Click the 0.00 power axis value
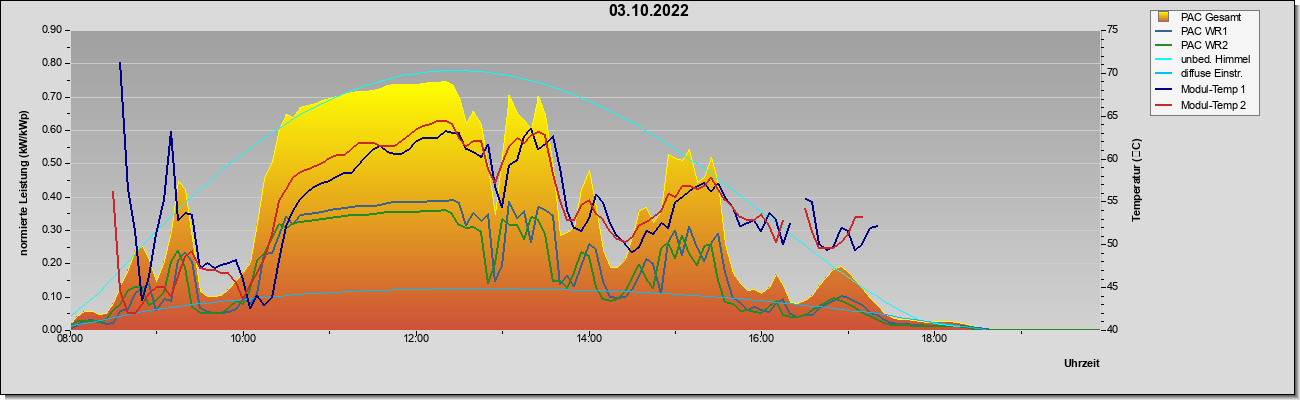This screenshot has height=400, width=1300. click(x=52, y=329)
